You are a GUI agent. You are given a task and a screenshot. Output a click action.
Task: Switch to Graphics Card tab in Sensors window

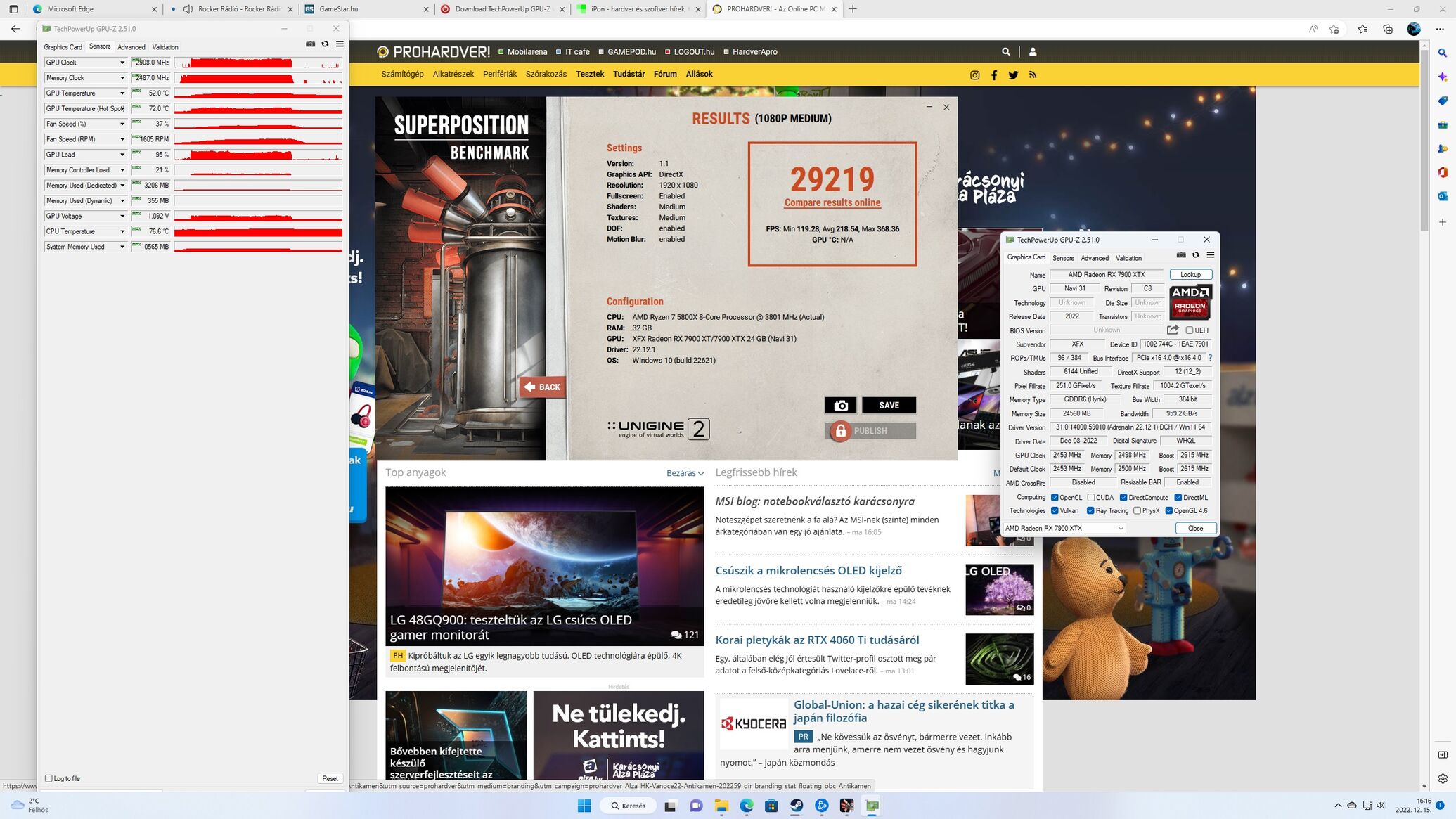point(63,47)
